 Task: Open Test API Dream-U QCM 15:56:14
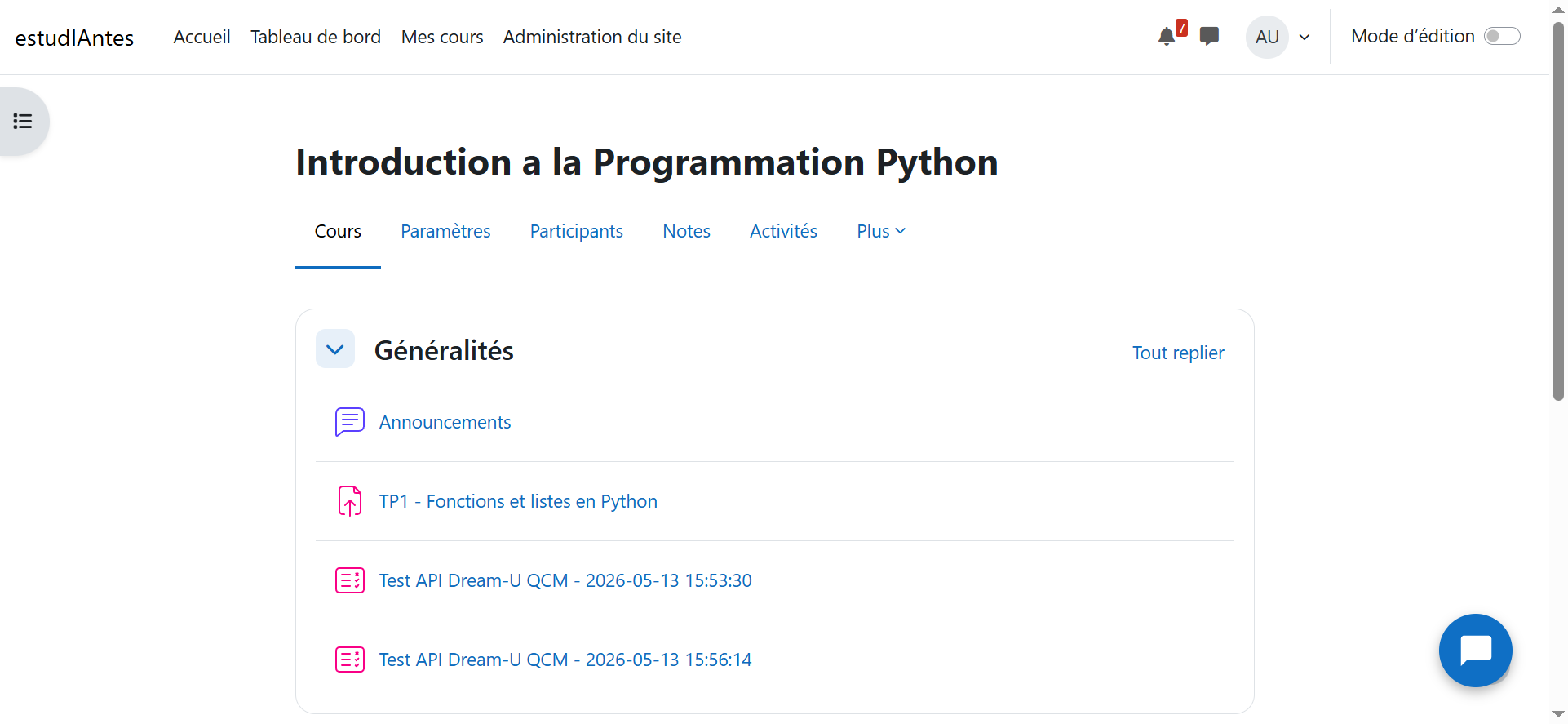(565, 660)
